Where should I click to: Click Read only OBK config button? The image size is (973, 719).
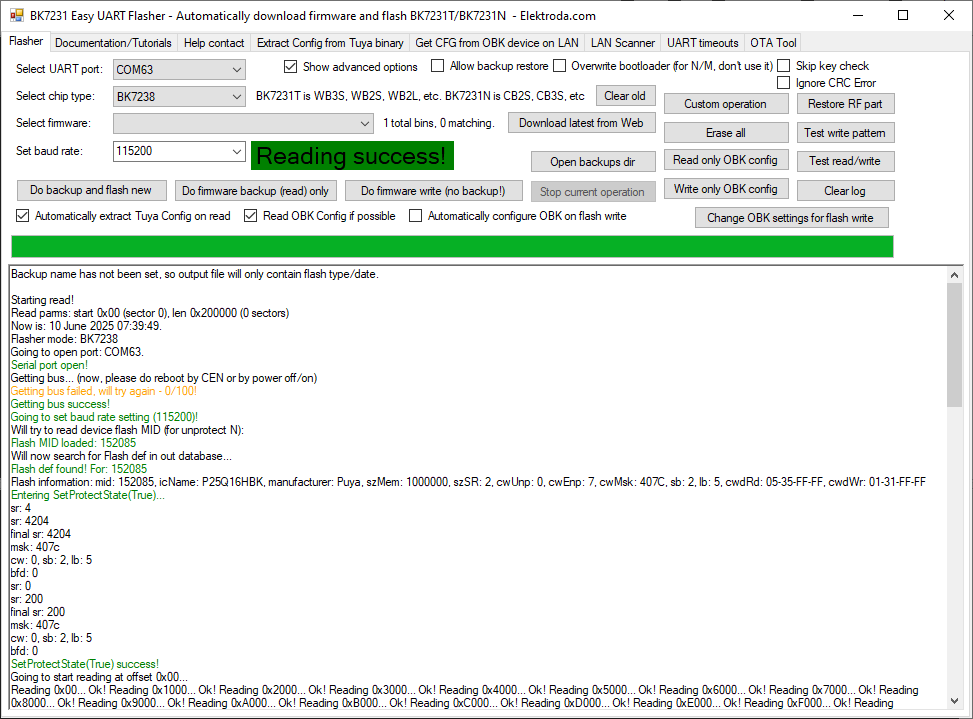pyautogui.click(x=726, y=160)
